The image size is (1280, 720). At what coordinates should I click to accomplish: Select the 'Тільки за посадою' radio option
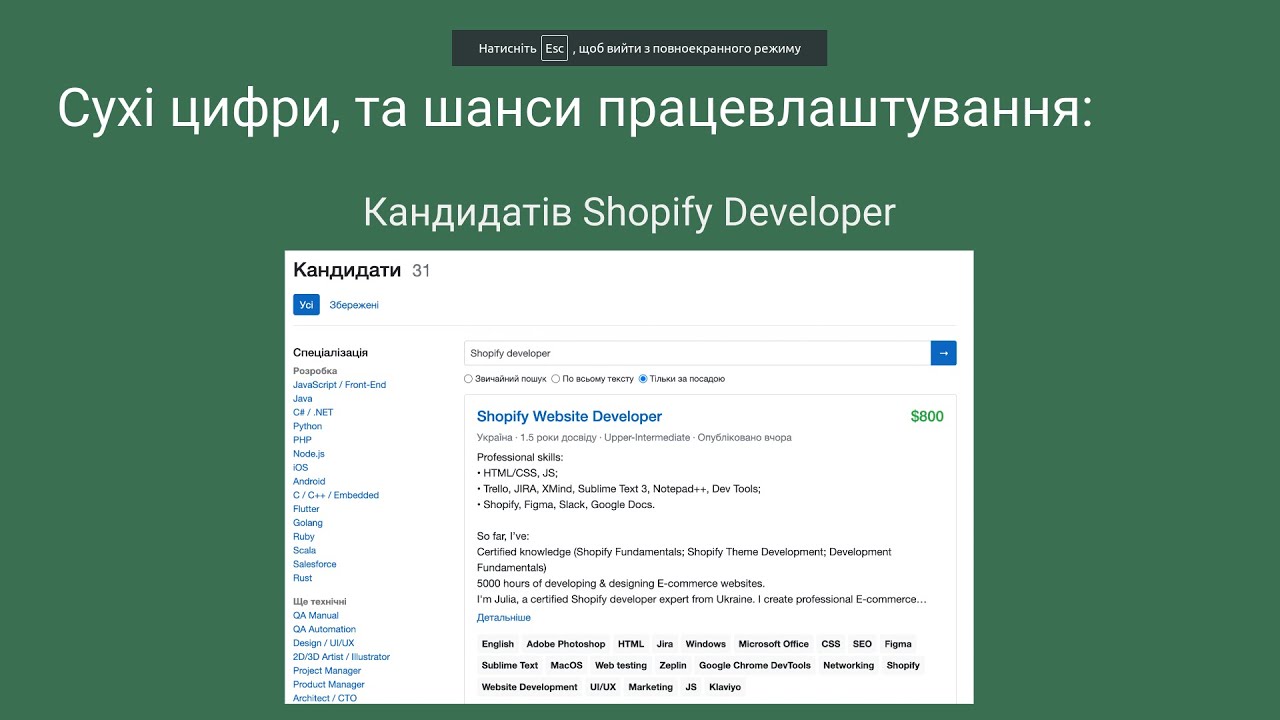[682, 379]
